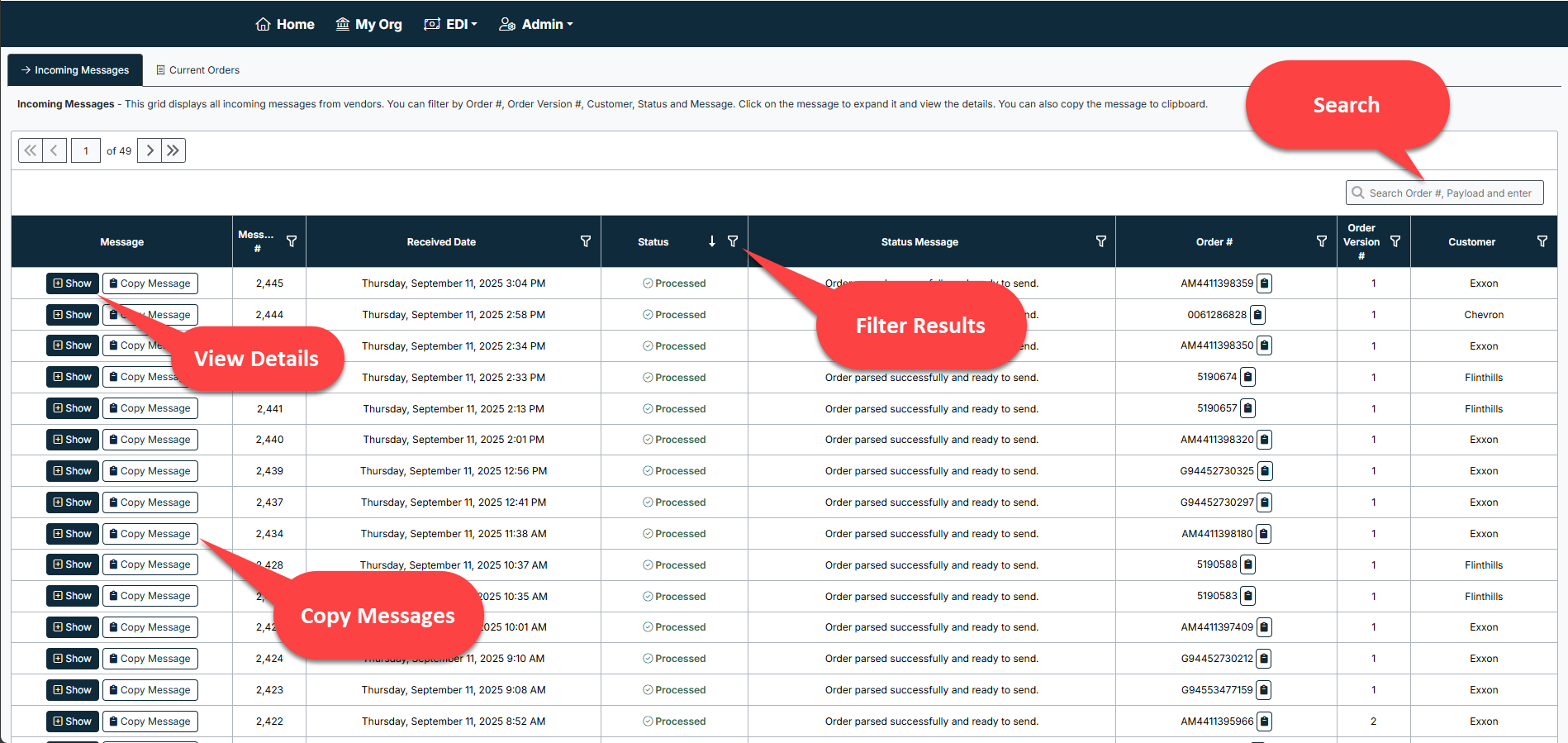Image resolution: width=1568 pixels, height=743 pixels.
Task: Click the Order # column filter icon
Action: [x=1321, y=241]
